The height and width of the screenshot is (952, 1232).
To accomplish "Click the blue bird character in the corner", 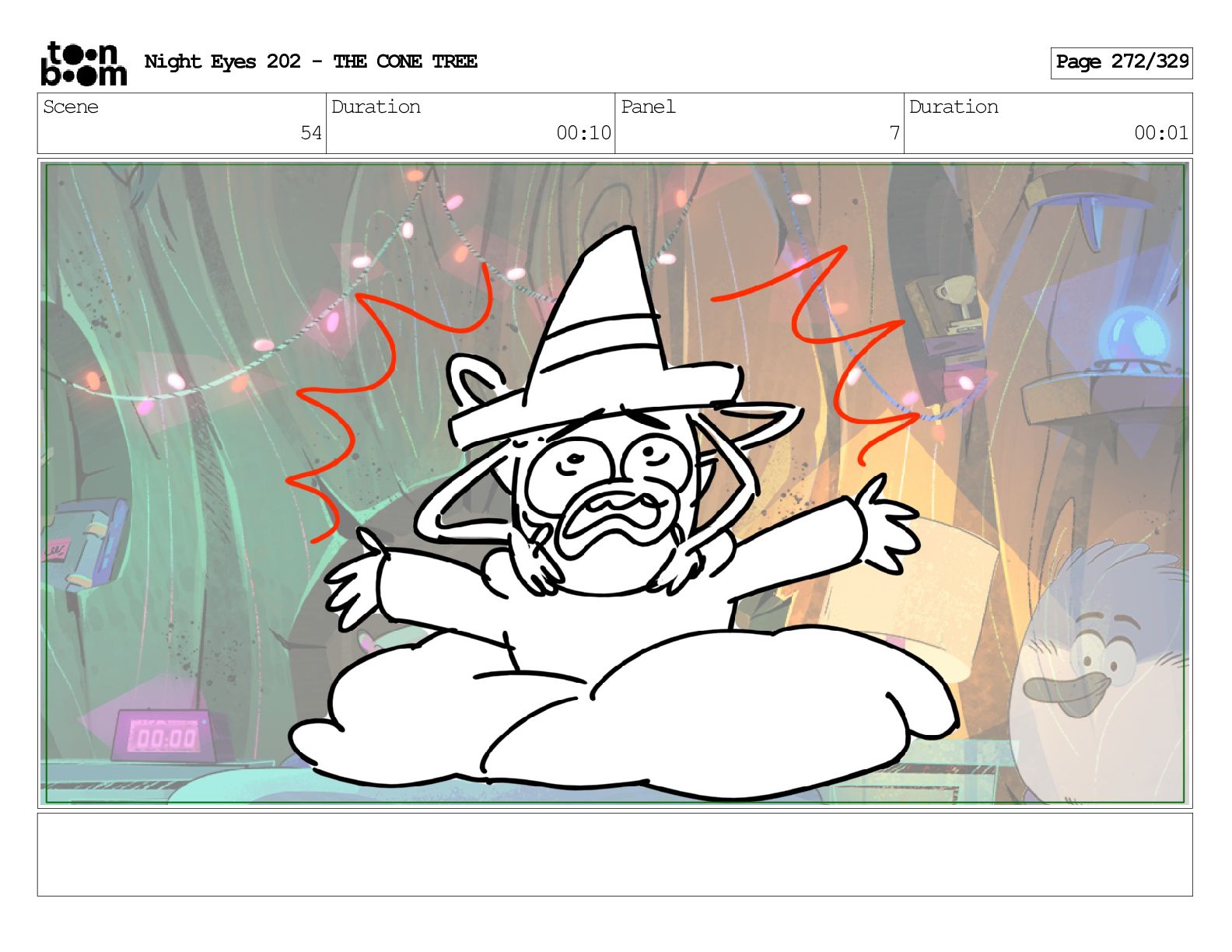I will pos(1101,673).
